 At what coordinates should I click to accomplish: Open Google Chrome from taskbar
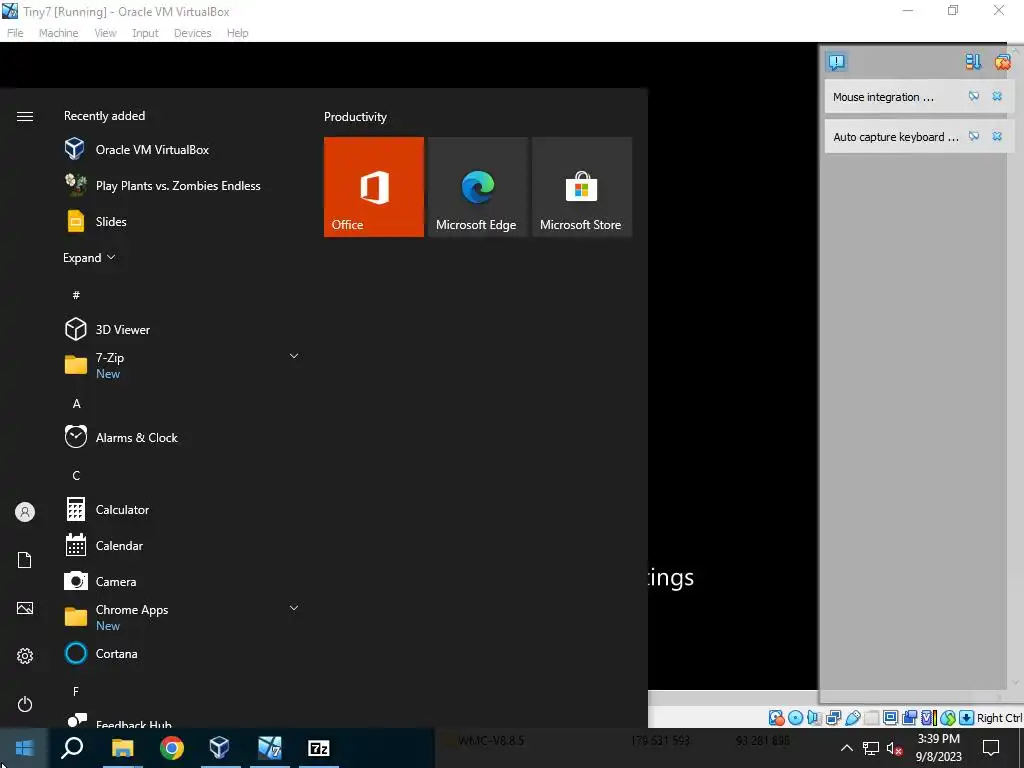172,748
